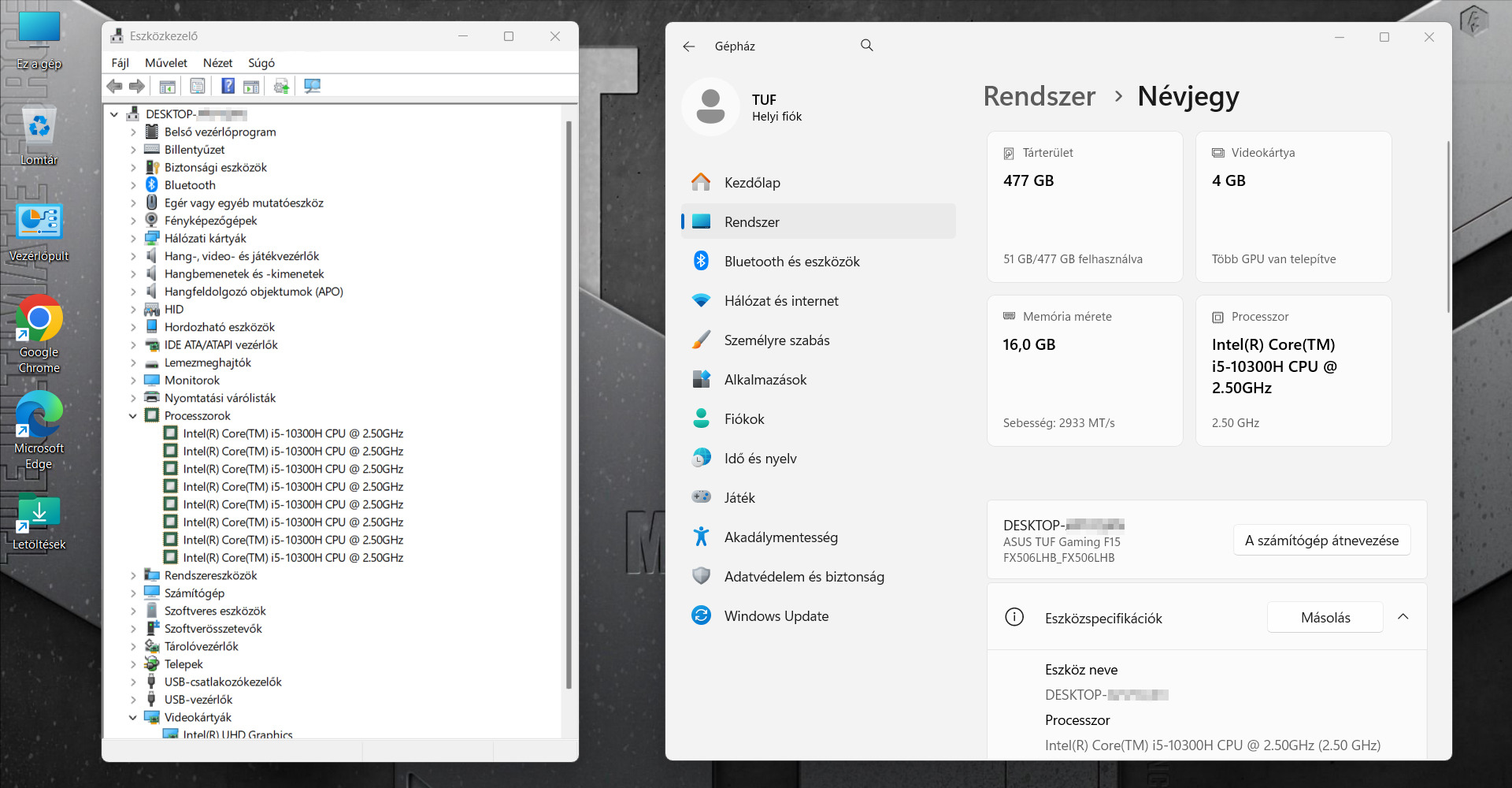1512x788 pixels.
Task: Open Bluetooth és eszközök settings
Action: pos(818,261)
